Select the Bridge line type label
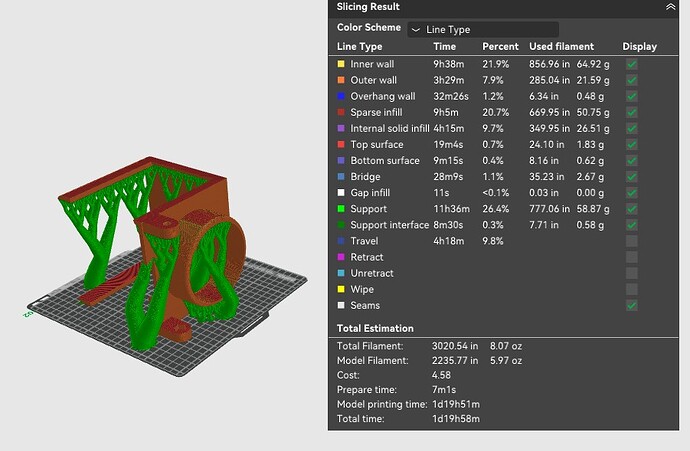The width and height of the screenshot is (690, 451). 365,176
